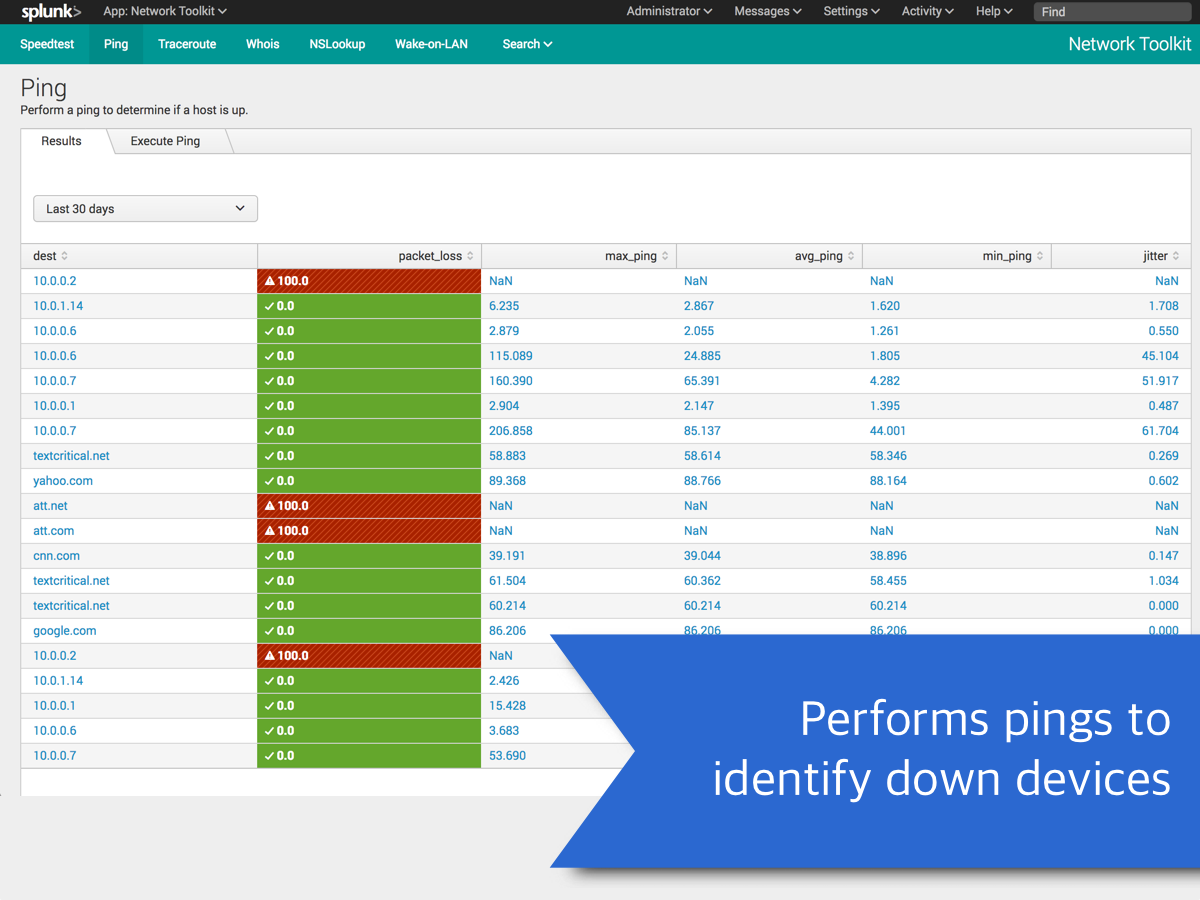Viewport: 1200px width, 900px height.
Task: Focus the Find search field
Action: point(1113,12)
